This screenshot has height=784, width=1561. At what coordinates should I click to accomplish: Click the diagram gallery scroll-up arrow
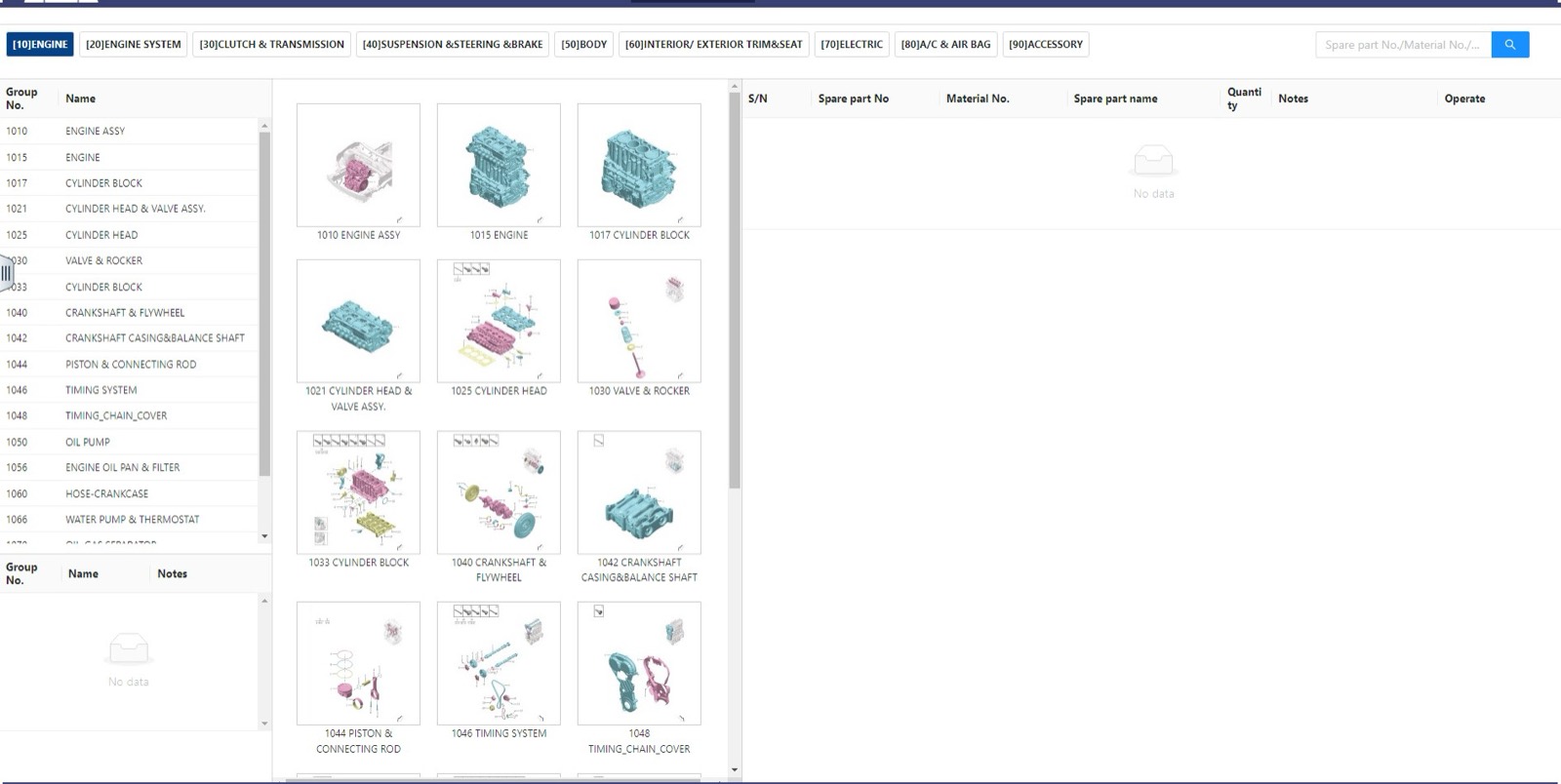pyautogui.click(x=735, y=87)
